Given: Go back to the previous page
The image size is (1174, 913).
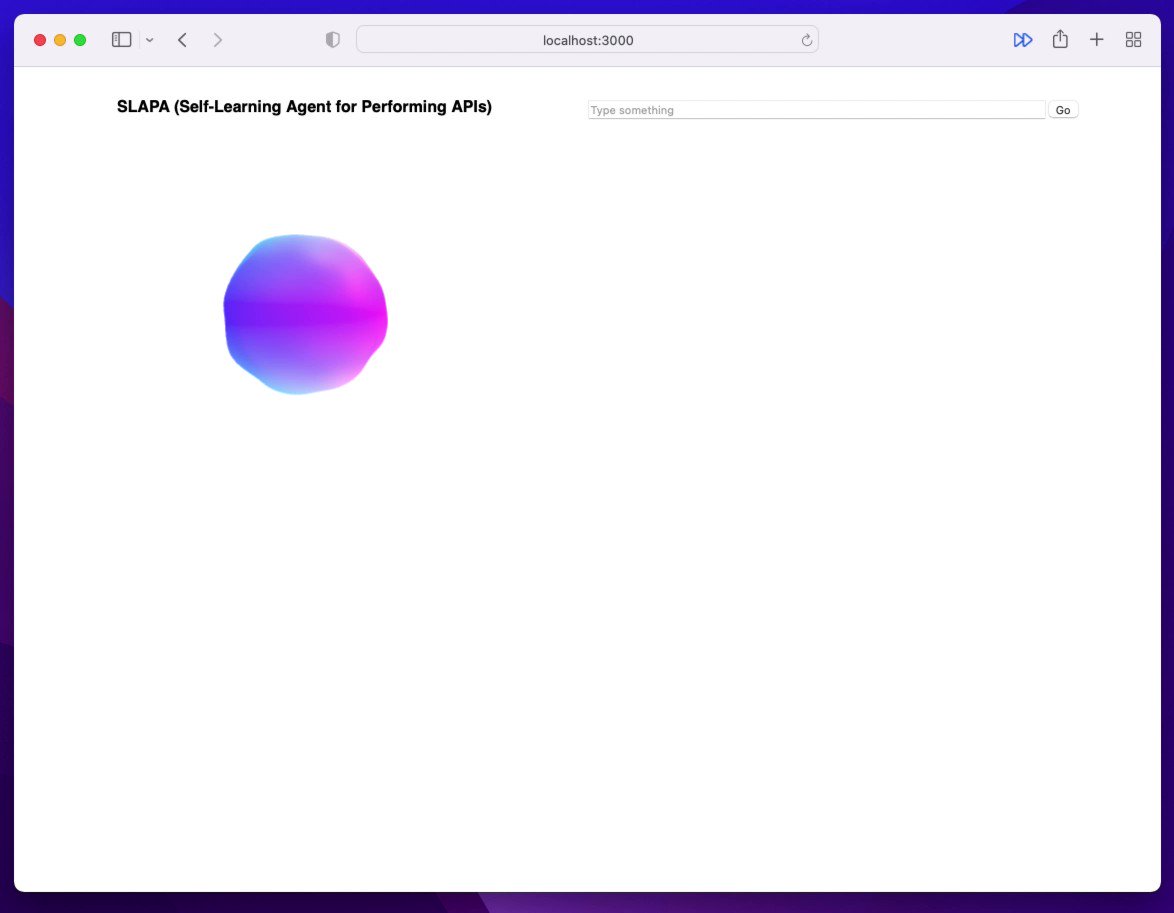Looking at the screenshot, I should point(182,40).
